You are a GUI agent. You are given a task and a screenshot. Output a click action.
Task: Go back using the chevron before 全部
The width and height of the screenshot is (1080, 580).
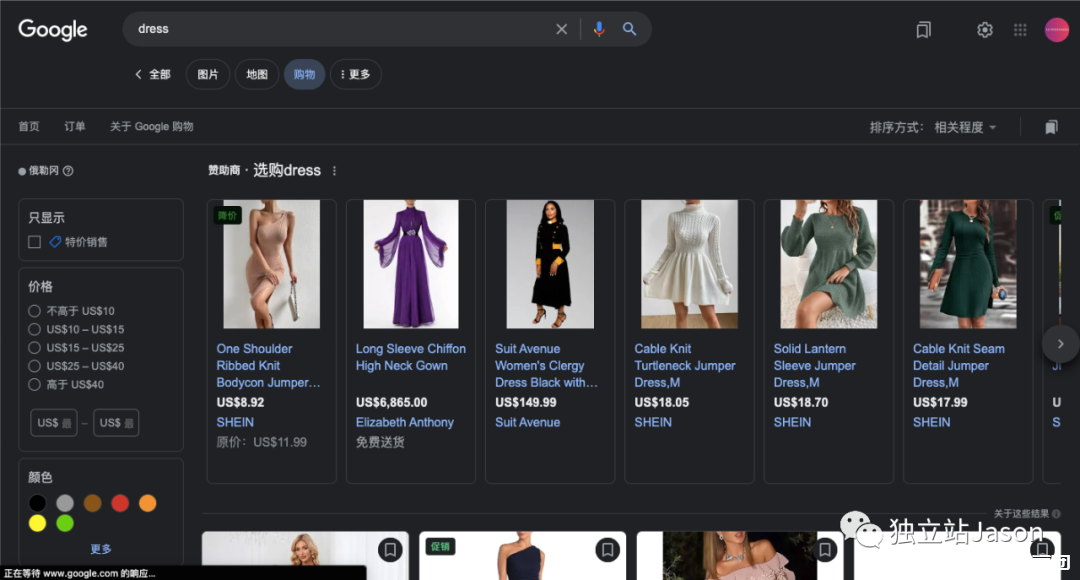coord(138,74)
